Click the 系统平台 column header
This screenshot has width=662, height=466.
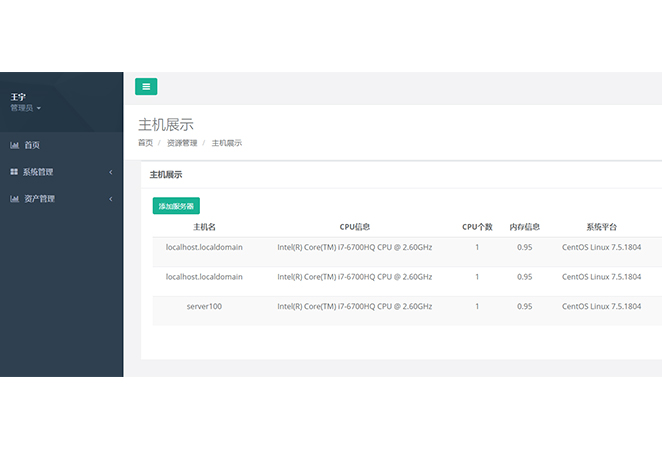(x=601, y=227)
